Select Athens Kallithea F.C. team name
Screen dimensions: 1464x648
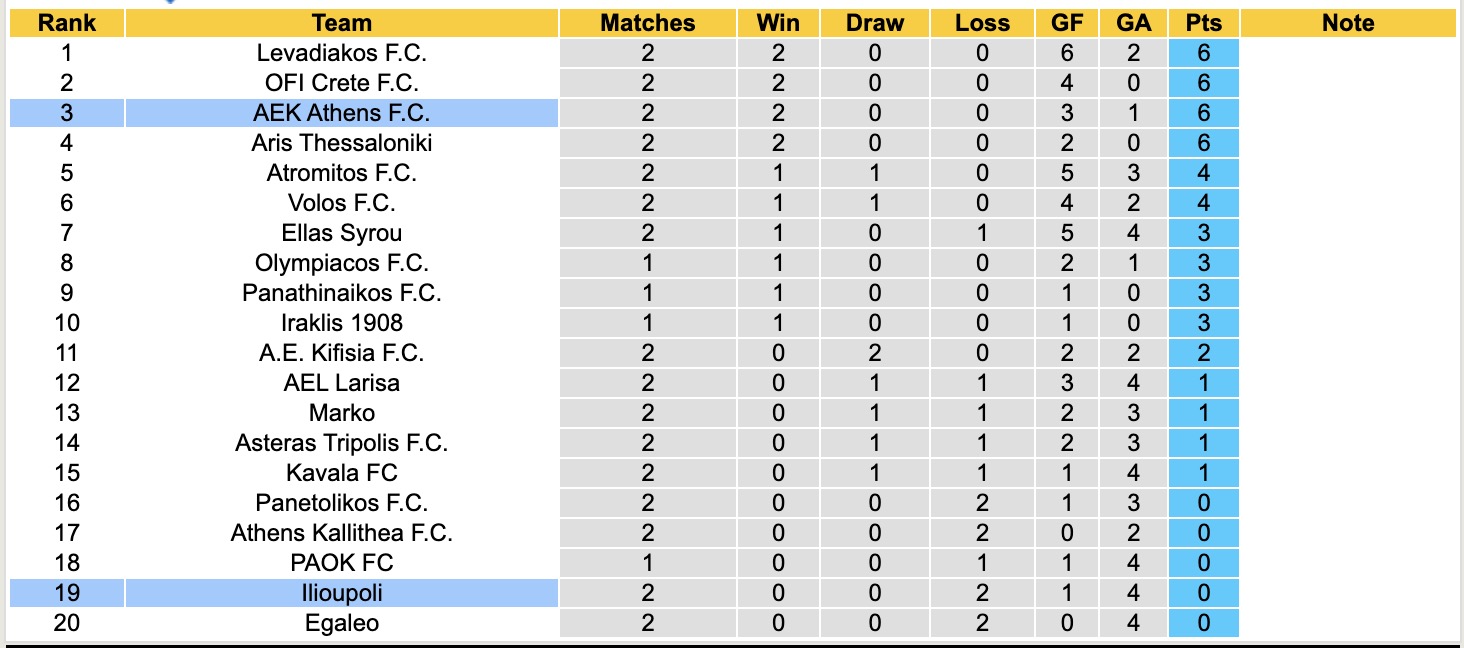coord(341,533)
